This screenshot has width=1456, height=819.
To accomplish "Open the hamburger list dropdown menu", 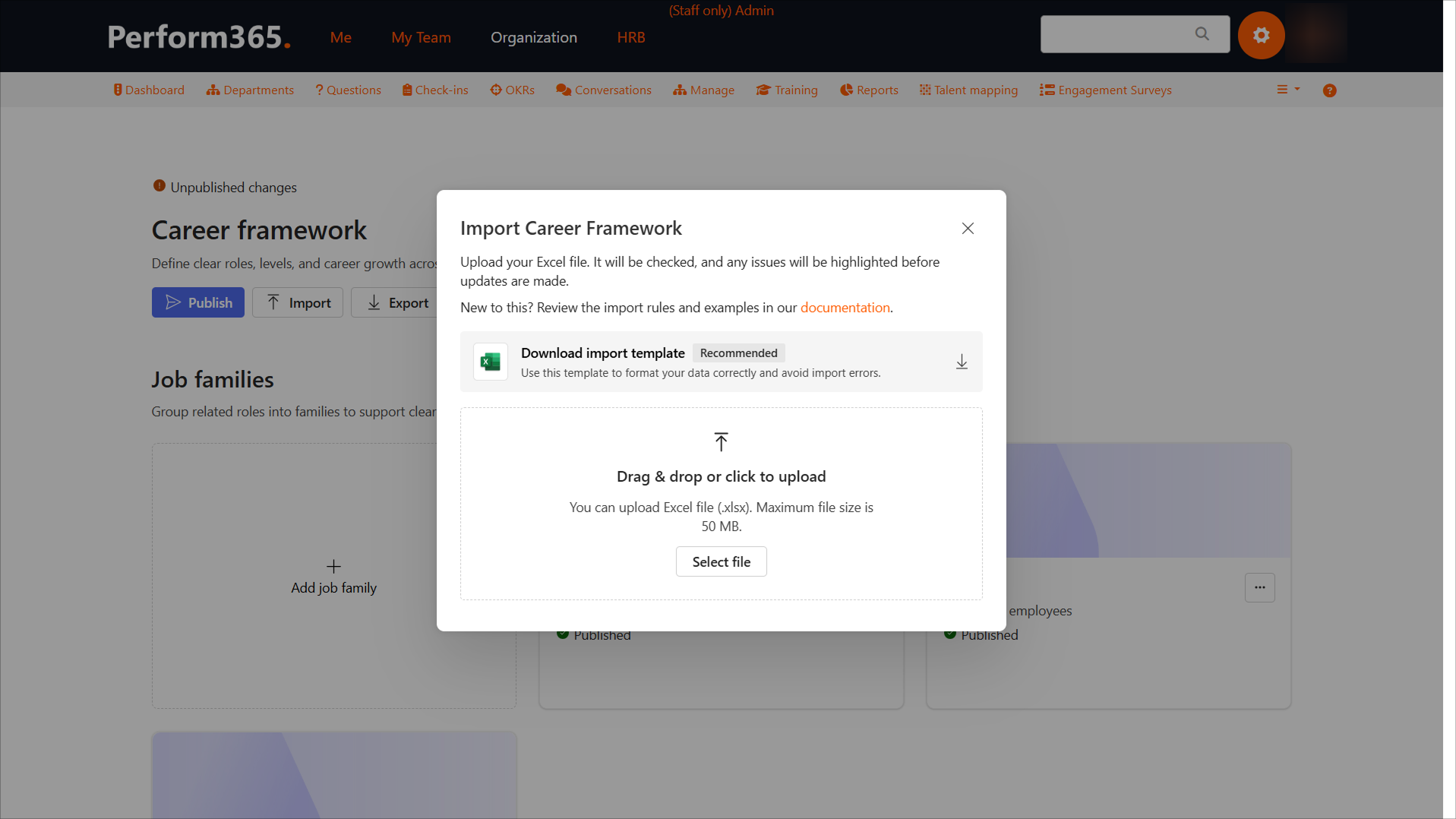I will tap(1288, 90).
